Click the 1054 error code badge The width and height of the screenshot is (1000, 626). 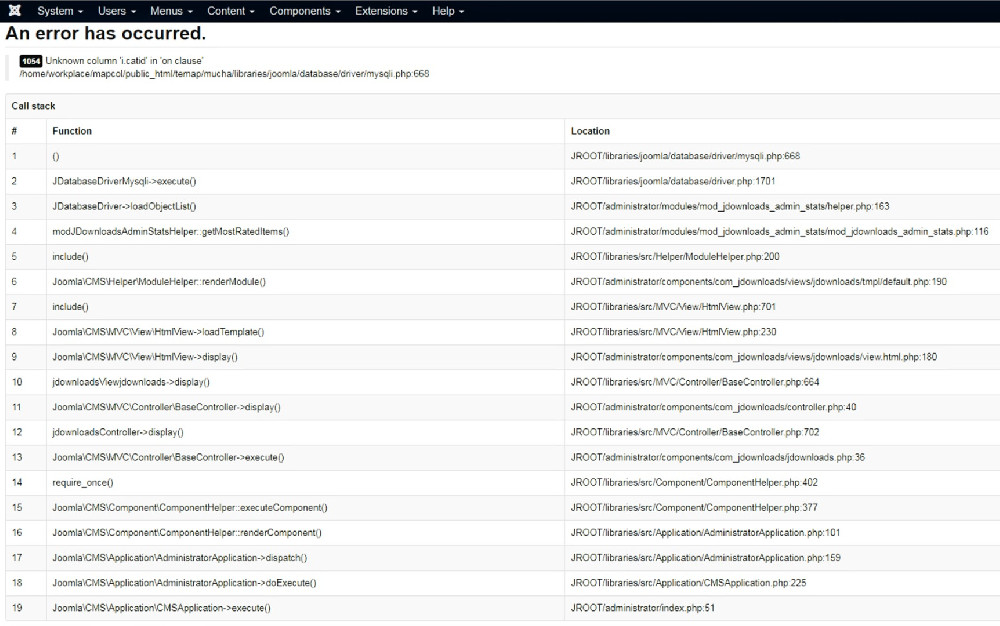point(31,61)
